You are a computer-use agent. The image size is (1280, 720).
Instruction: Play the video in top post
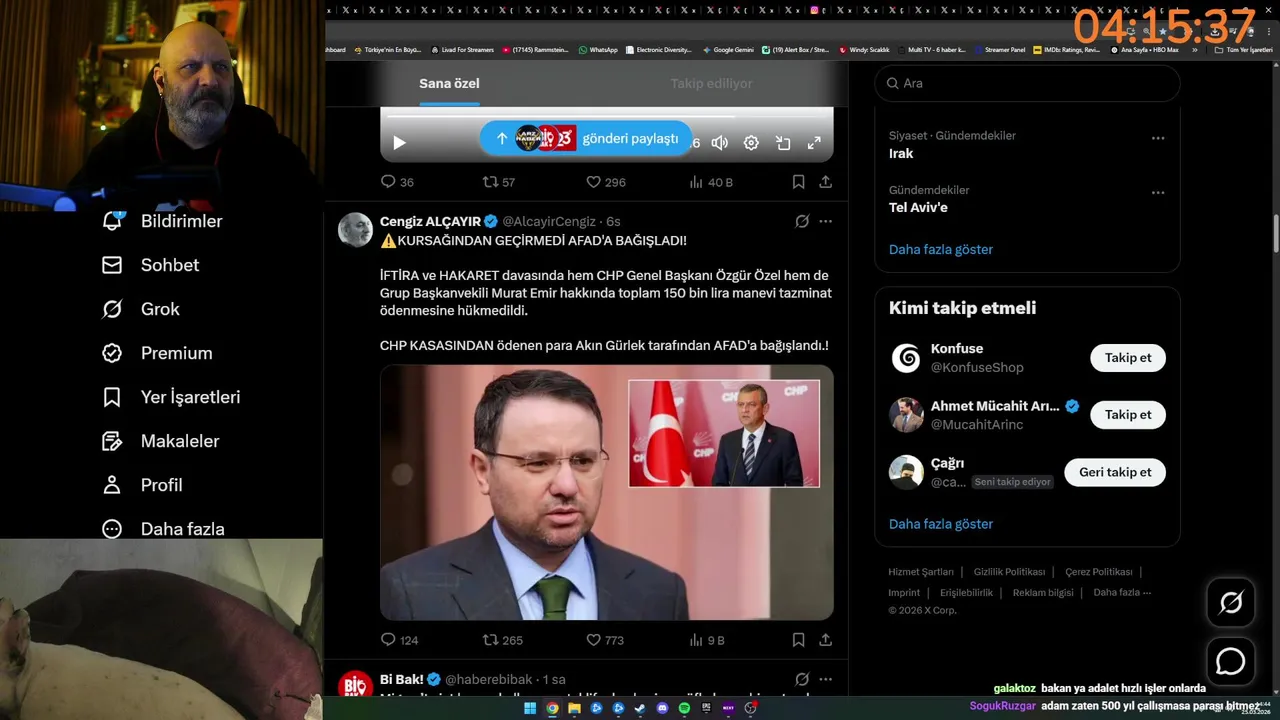(x=399, y=143)
